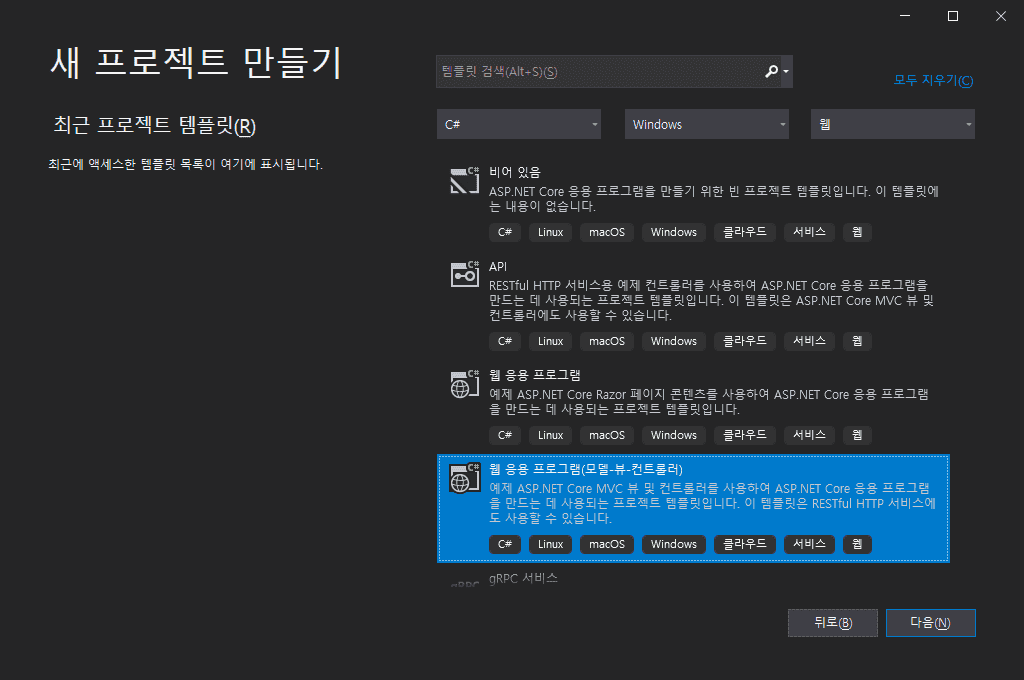The height and width of the screenshot is (680, 1024).
Task: Click the Linux tag in selected MVC template
Action: click(551, 544)
